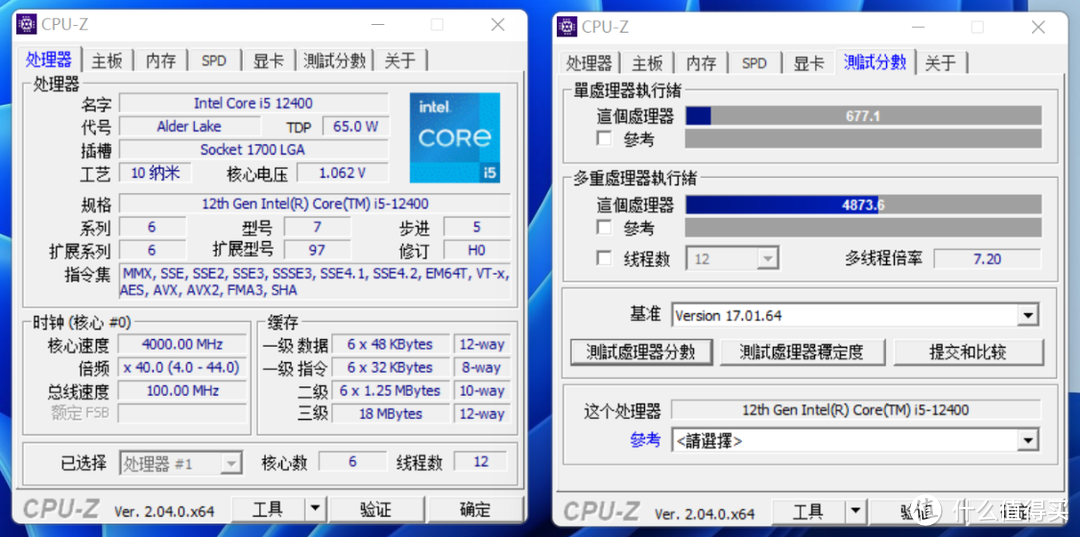Image resolution: width=1080 pixels, height=537 pixels.
Task: Click the 扩展型号 value 97
Action: (x=317, y=250)
